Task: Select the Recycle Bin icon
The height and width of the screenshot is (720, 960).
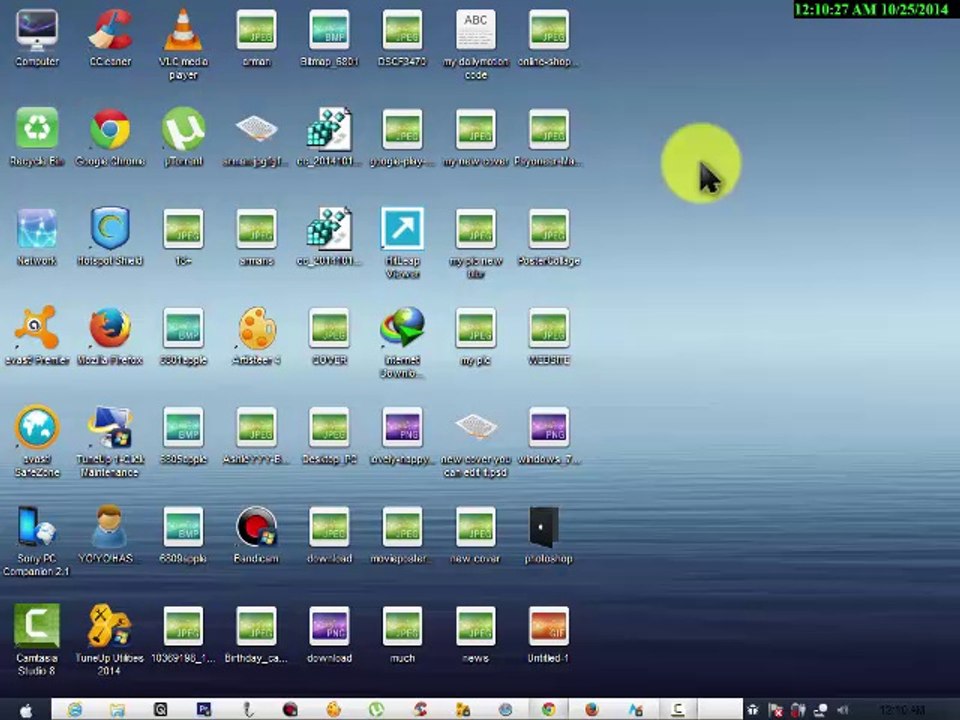Action: tap(37, 137)
